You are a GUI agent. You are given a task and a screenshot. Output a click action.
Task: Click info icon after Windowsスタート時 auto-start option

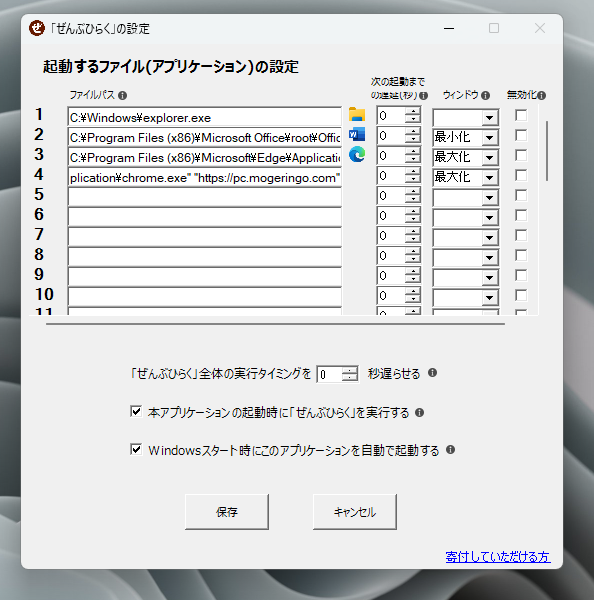[x=450, y=450]
